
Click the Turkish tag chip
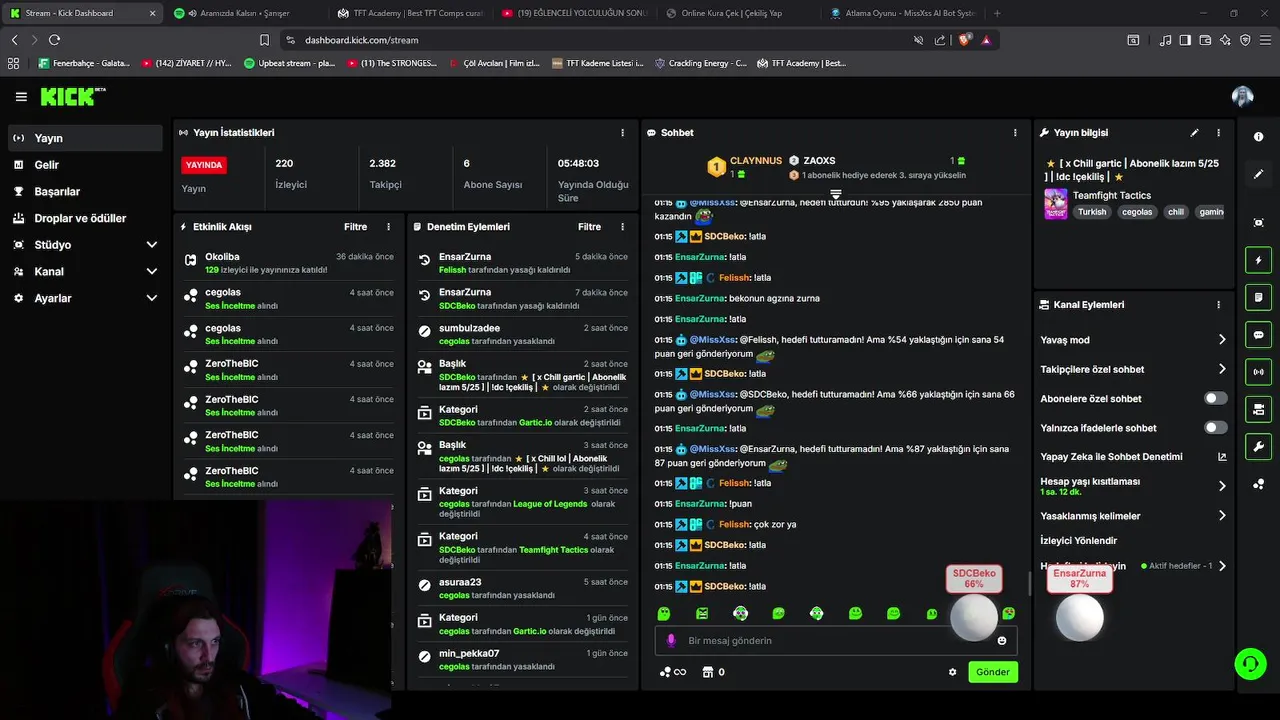[x=1092, y=212]
